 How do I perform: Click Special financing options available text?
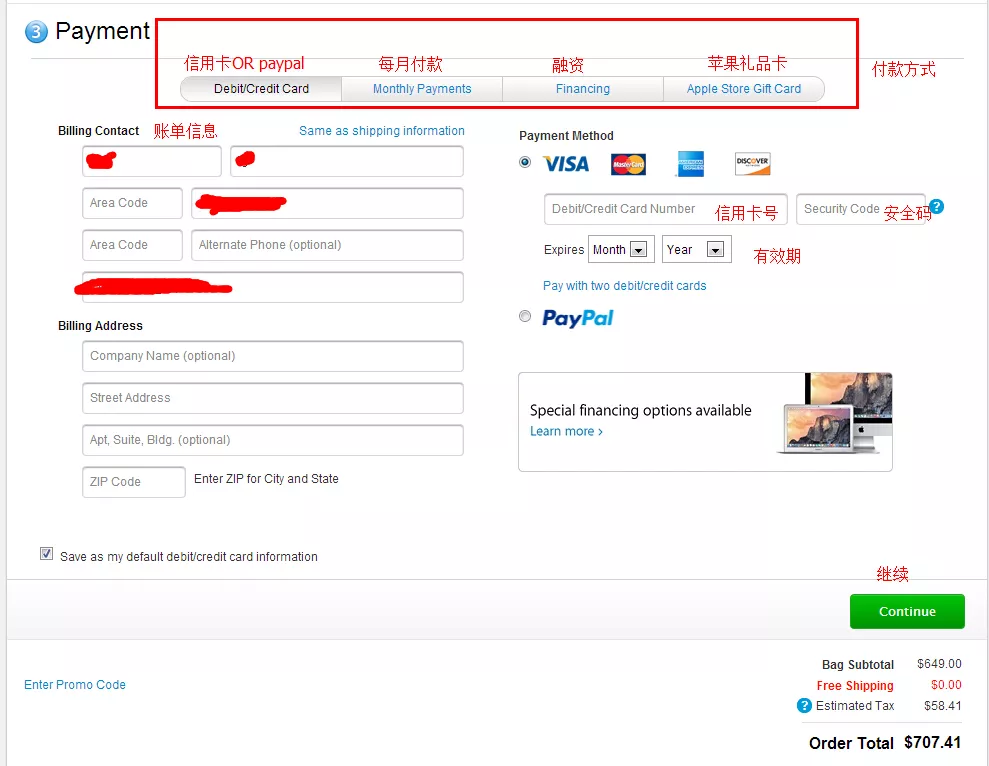640,410
